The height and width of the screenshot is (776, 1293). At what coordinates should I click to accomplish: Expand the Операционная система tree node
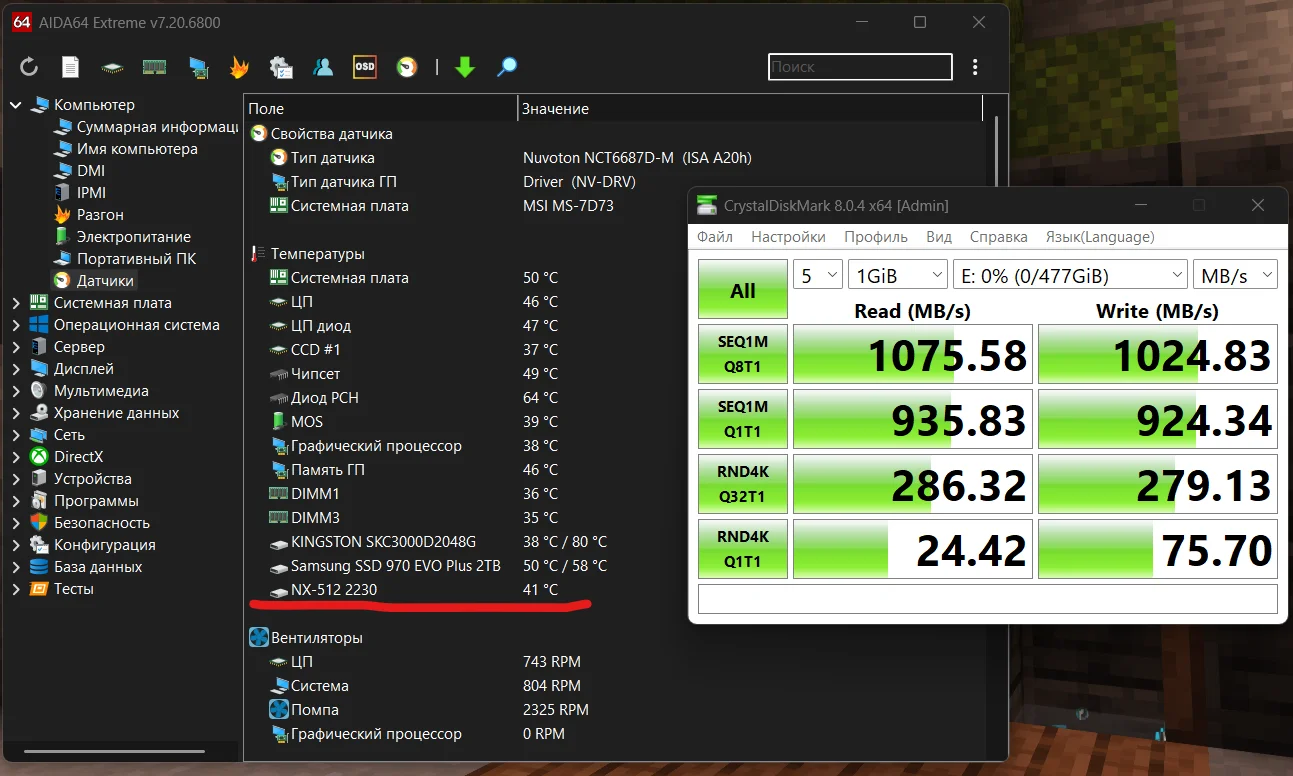(x=15, y=325)
